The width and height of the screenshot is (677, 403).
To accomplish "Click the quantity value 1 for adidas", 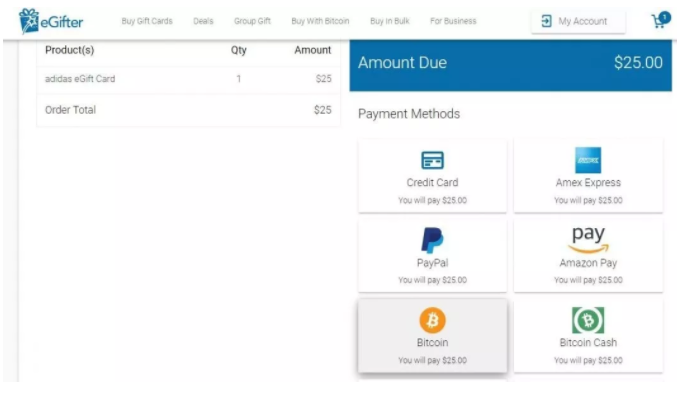I will tap(238, 79).
